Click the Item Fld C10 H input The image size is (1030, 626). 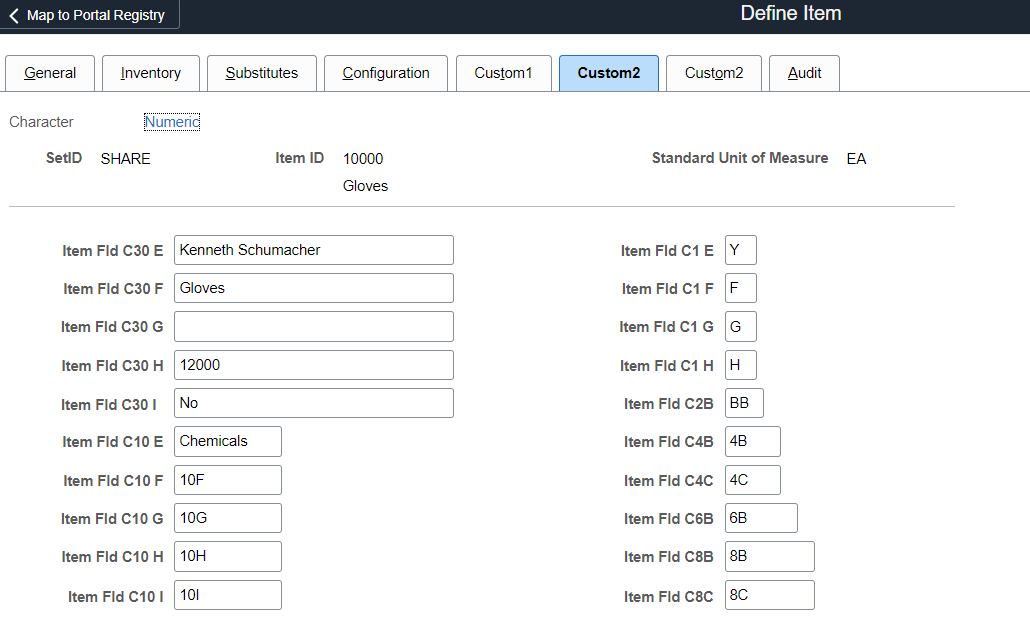[x=227, y=556]
